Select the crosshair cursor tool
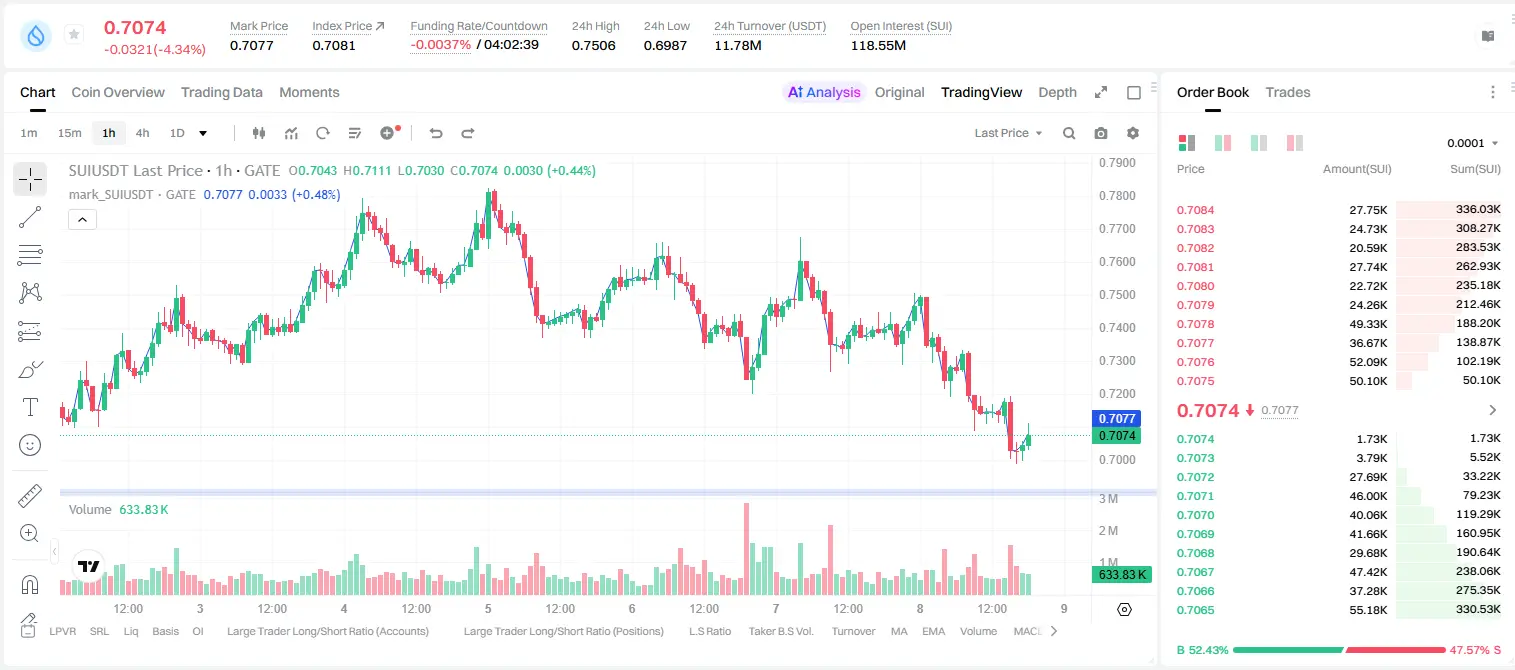Image resolution: width=1515 pixels, height=670 pixels. pyautogui.click(x=30, y=180)
